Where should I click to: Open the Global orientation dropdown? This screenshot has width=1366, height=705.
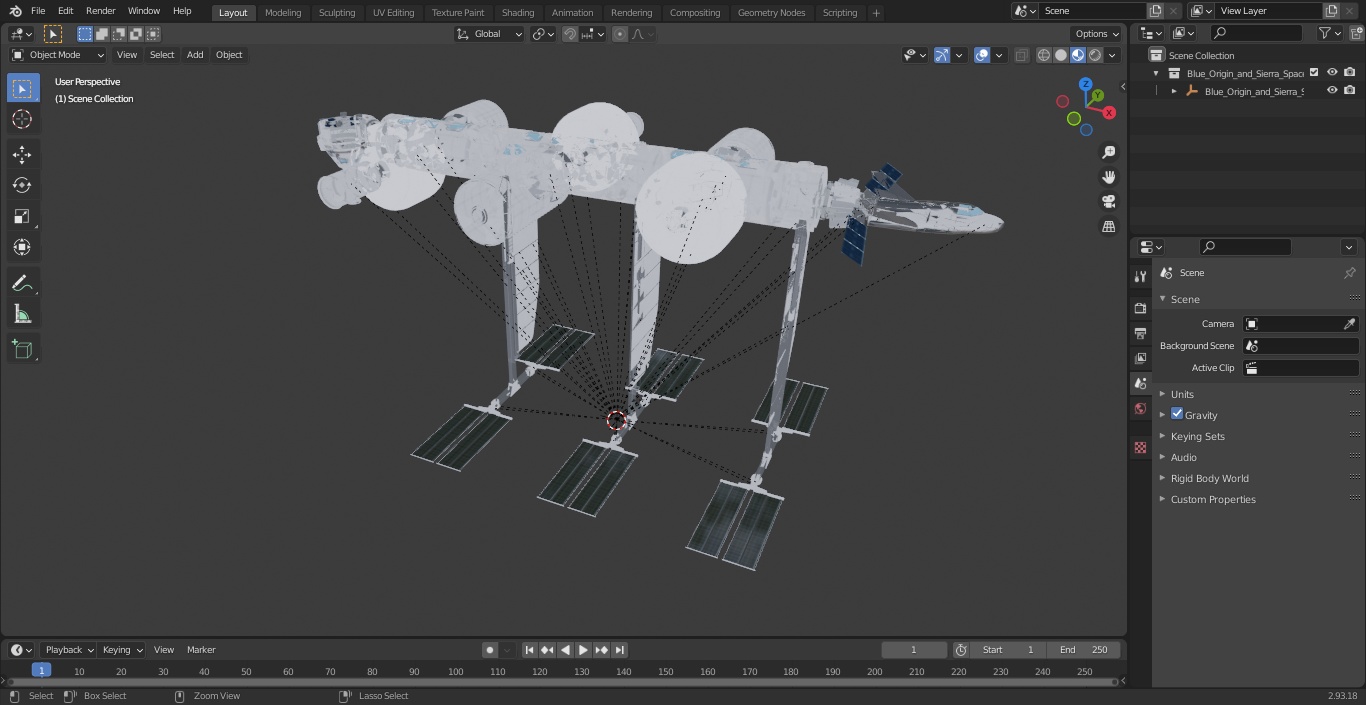click(x=490, y=34)
